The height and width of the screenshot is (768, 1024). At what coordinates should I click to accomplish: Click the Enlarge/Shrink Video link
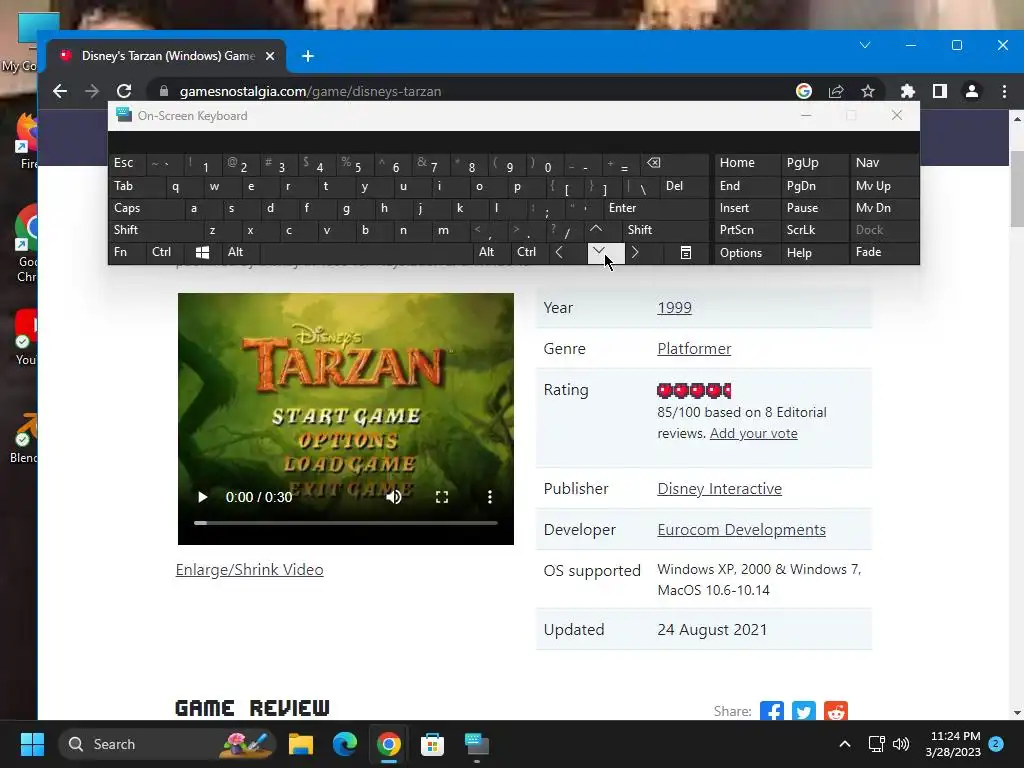(x=249, y=569)
